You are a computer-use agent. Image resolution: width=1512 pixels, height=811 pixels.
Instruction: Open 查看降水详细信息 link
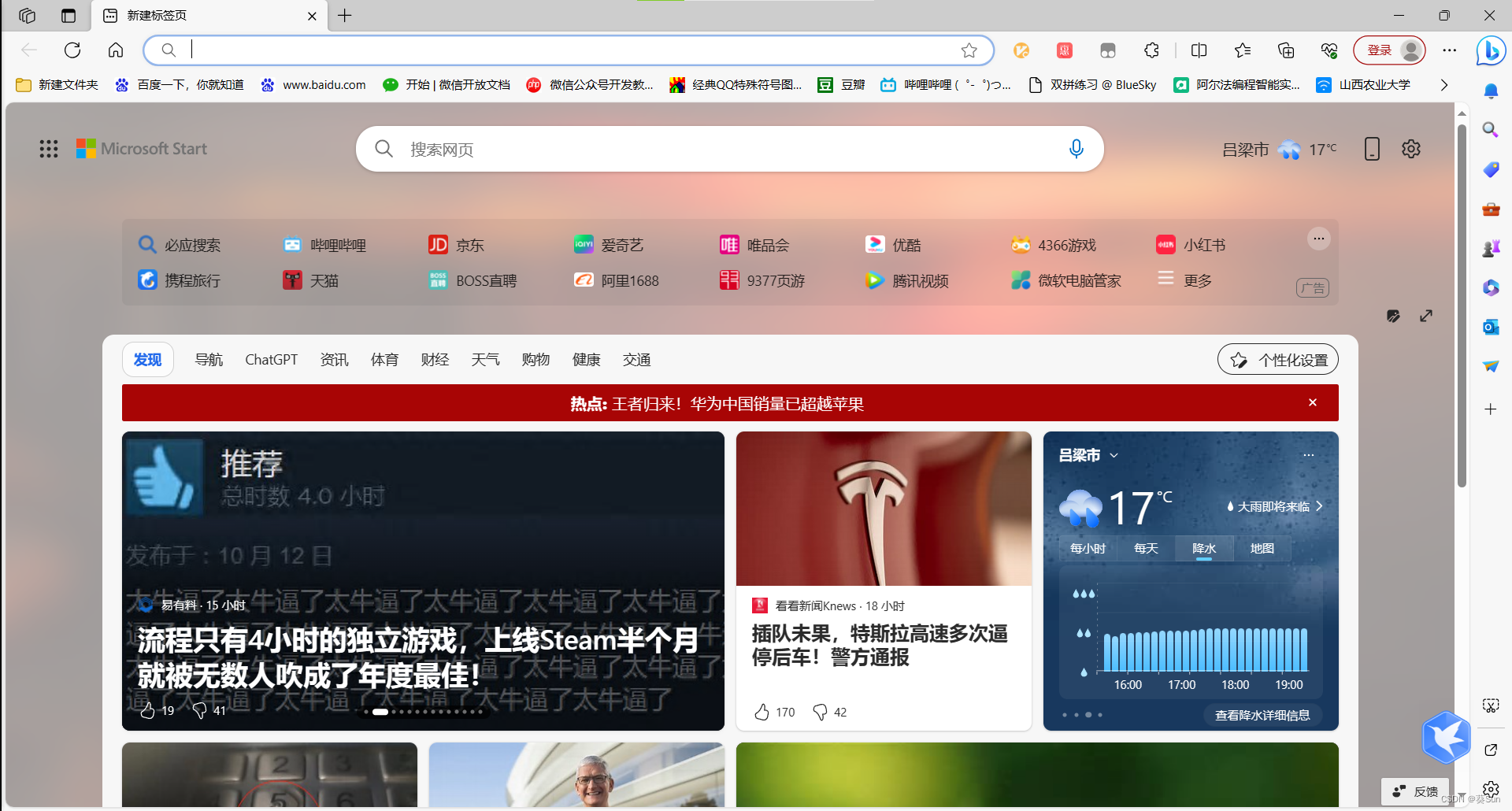click(1262, 715)
